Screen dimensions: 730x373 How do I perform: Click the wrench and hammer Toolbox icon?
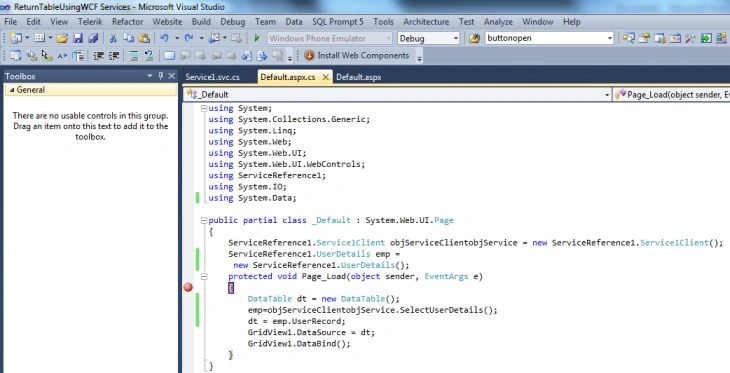click(x=690, y=38)
